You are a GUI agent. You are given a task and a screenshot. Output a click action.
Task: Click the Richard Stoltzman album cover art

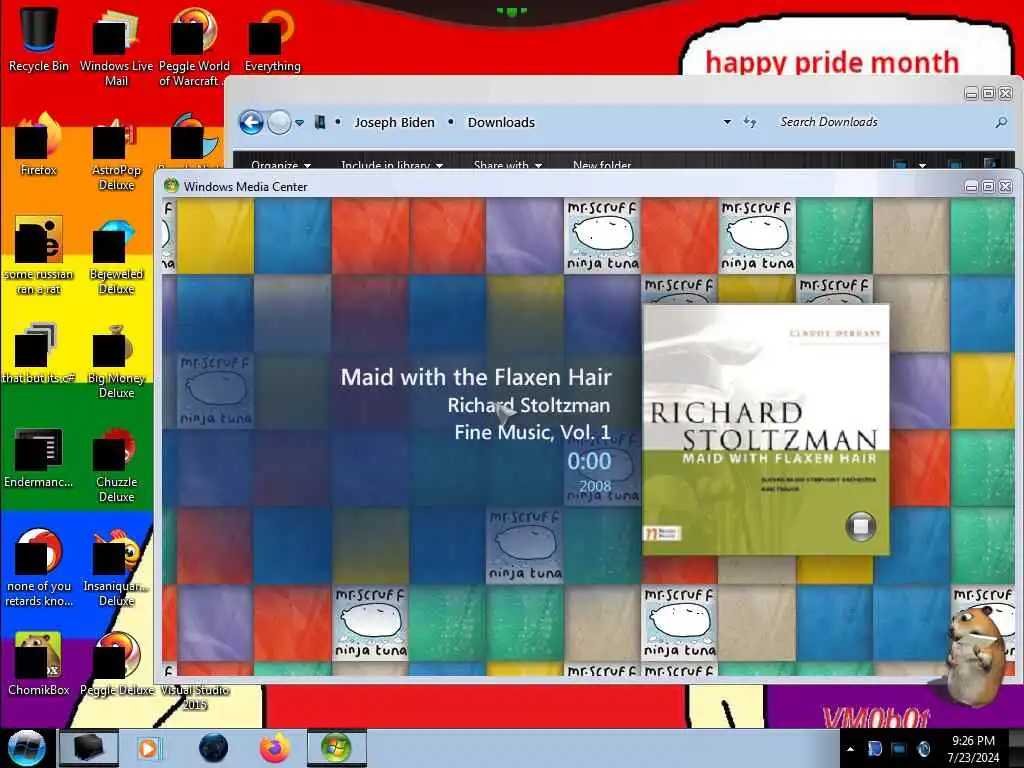[x=766, y=430]
